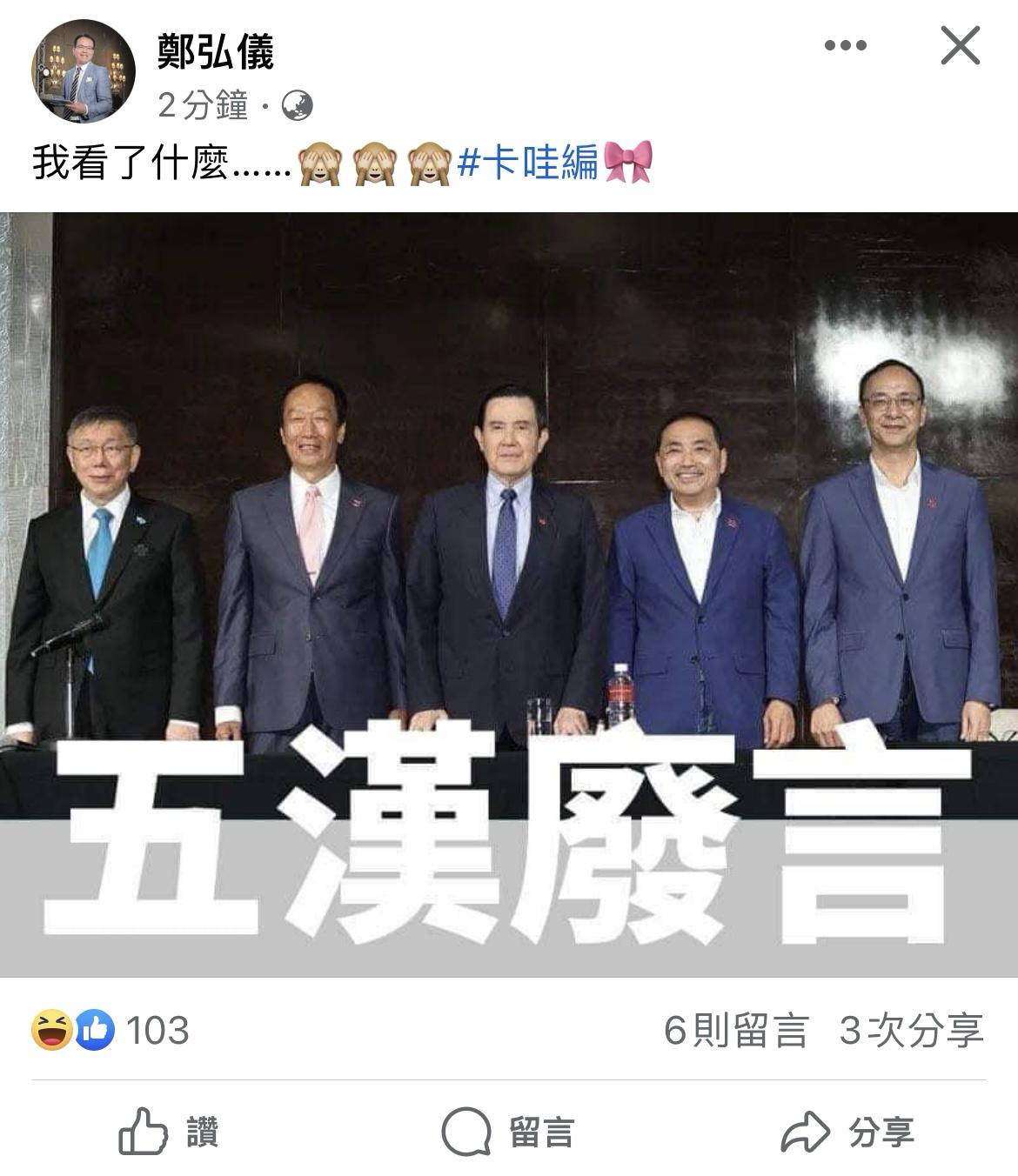Click the globe public privacy icon
This screenshot has height=1176, width=1018.
tap(298, 106)
